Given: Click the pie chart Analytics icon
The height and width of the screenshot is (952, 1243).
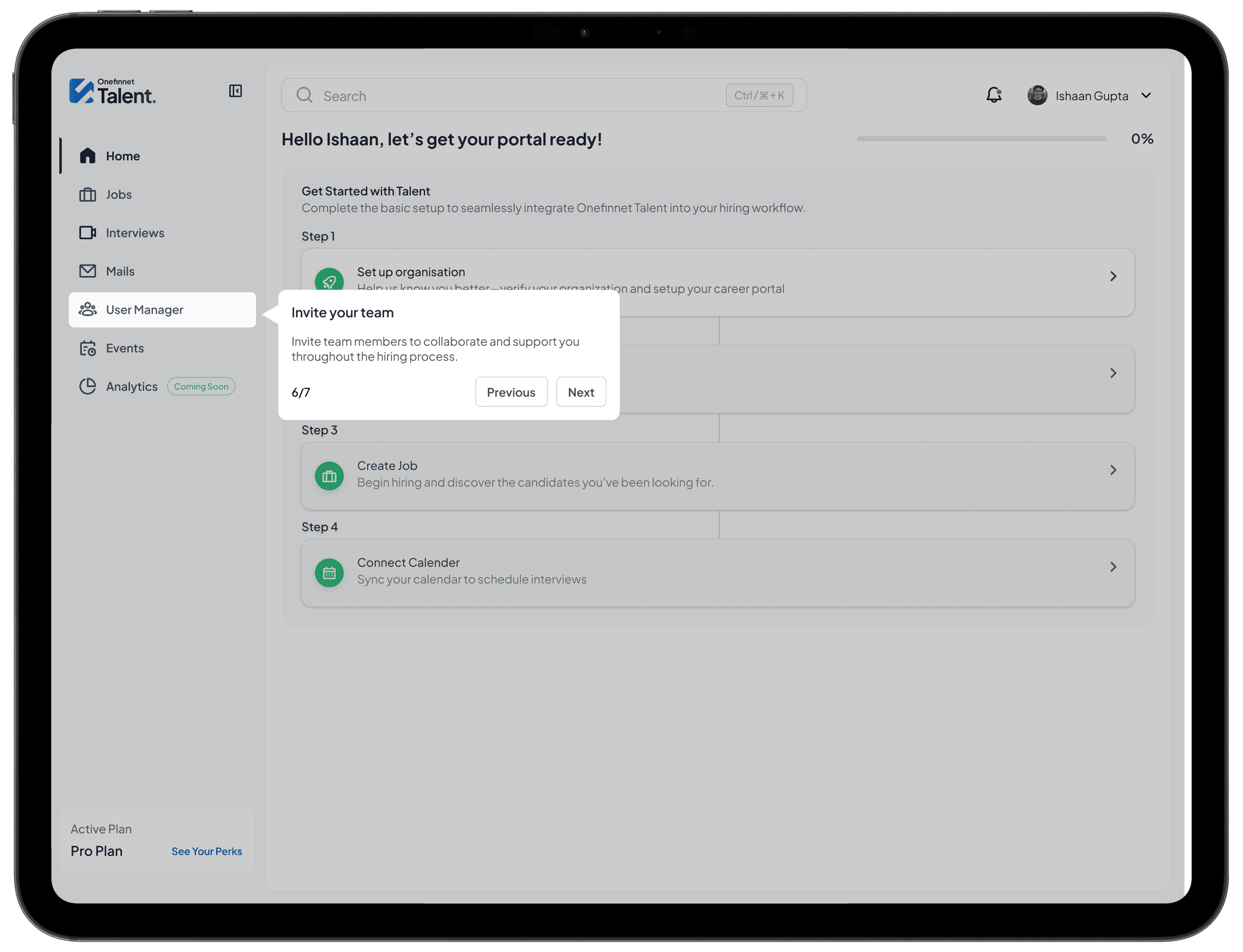Looking at the screenshot, I should tap(88, 387).
